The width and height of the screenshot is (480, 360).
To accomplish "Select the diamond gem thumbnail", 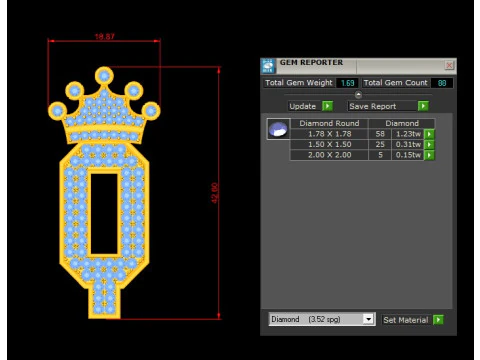I will click(x=278, y=129).
